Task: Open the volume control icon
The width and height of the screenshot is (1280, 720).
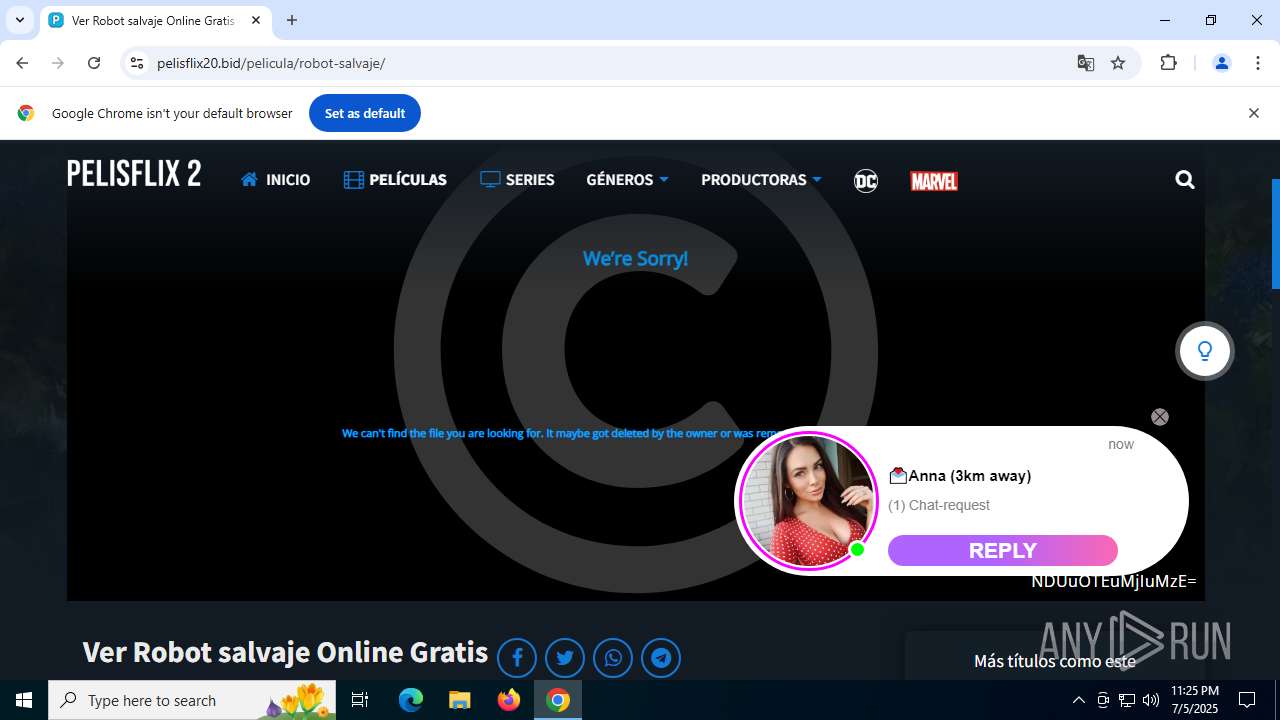Action: pyautogui.click(x=1151, y=700)
